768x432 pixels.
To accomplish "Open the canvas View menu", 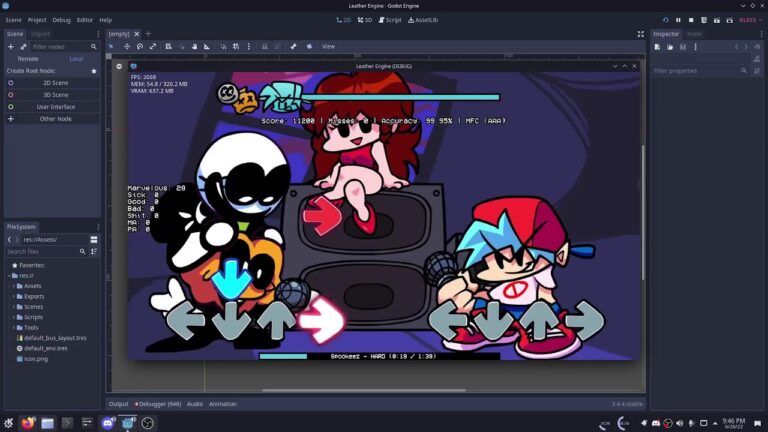I will click(328, 47).
